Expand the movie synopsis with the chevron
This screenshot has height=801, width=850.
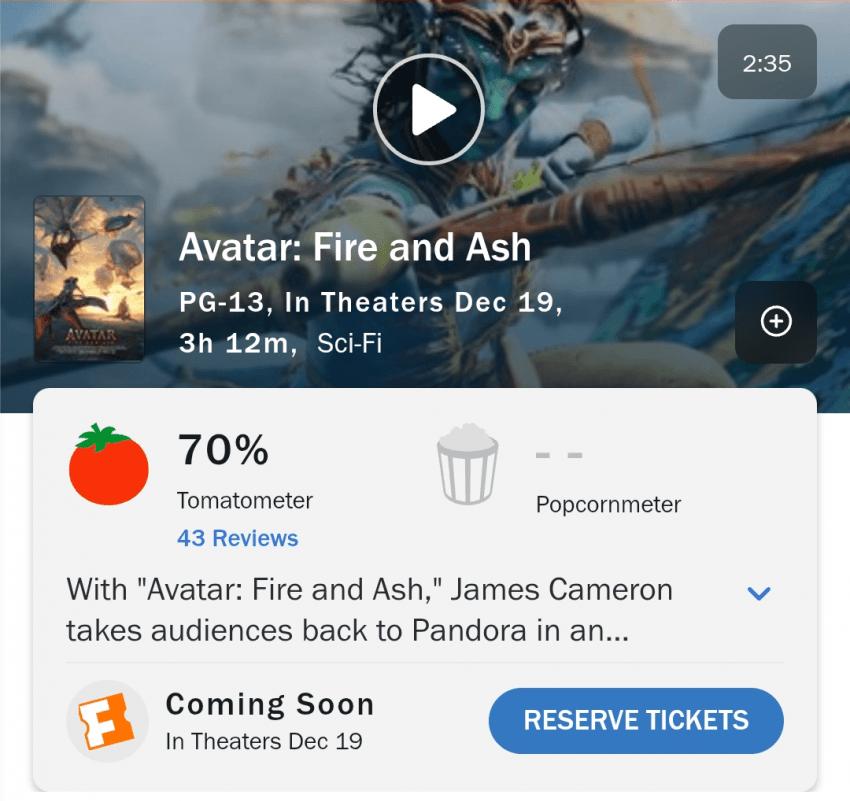(758, 593)
